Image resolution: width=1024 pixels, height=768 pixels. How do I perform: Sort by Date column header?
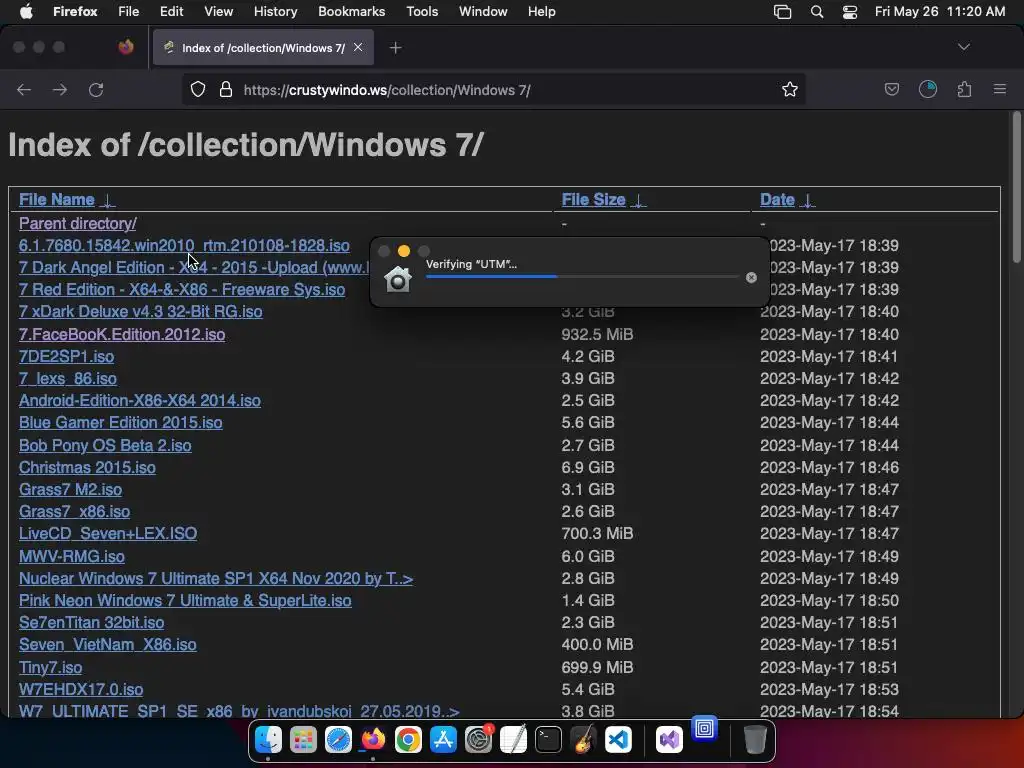click(x=777, y=200)
